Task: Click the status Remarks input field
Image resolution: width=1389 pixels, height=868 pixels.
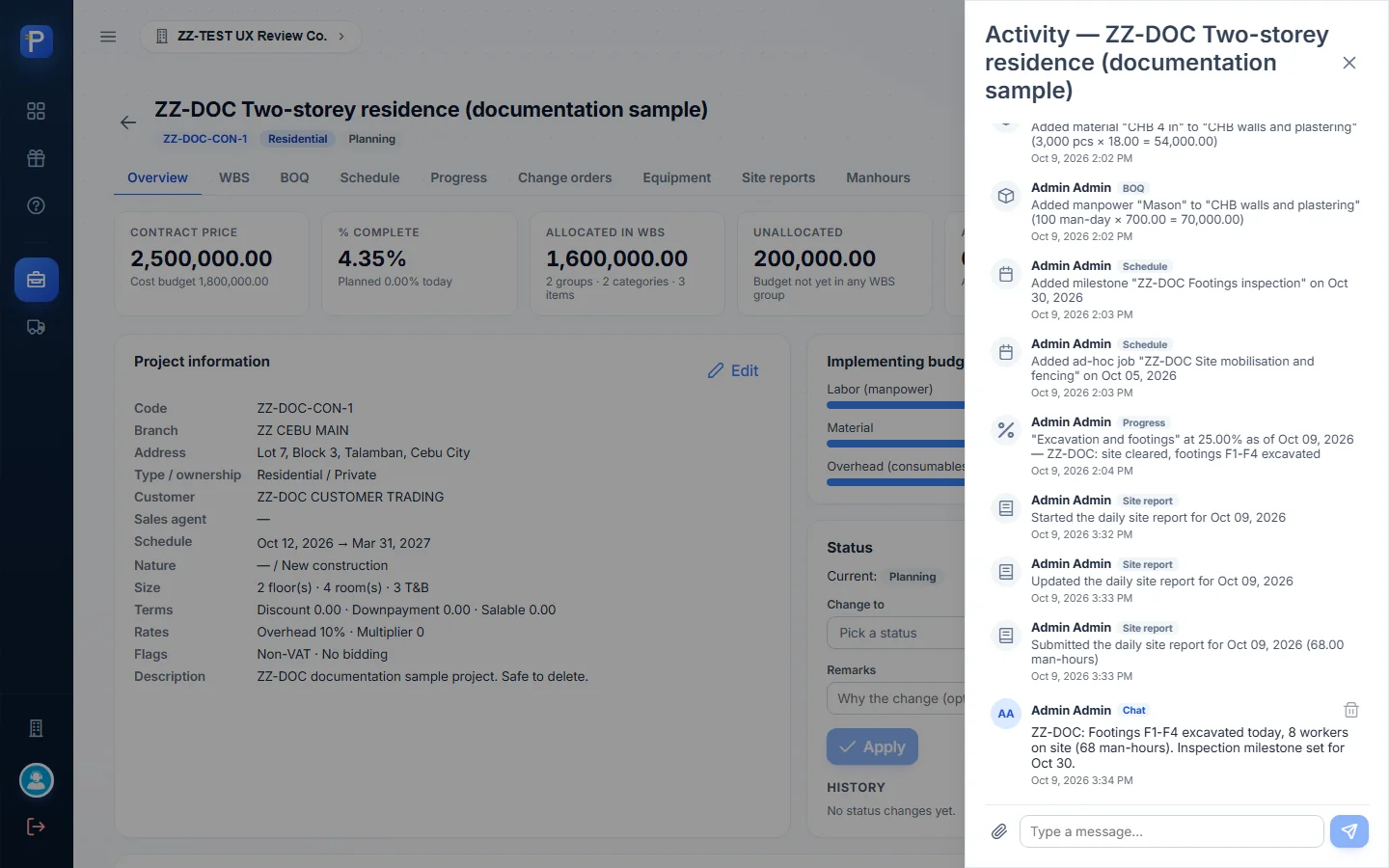Action: pyautogui.click(x=895, y=698)
